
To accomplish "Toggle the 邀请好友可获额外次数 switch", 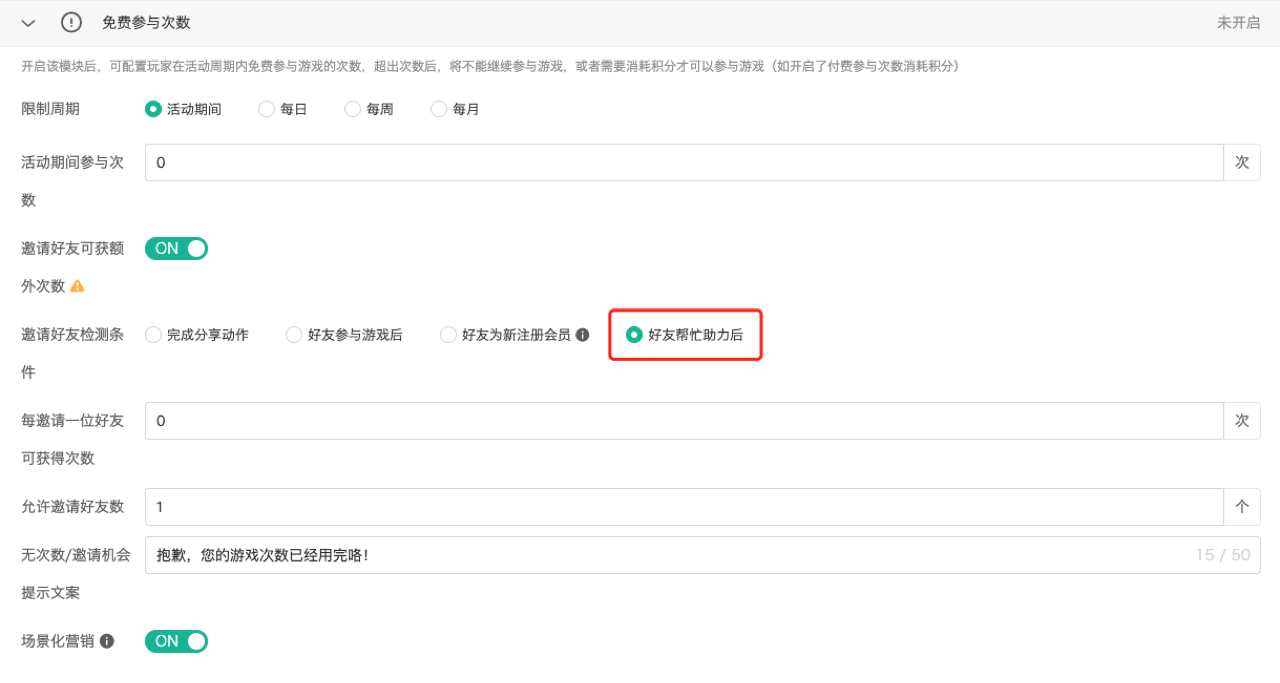I will pos(176,248).
